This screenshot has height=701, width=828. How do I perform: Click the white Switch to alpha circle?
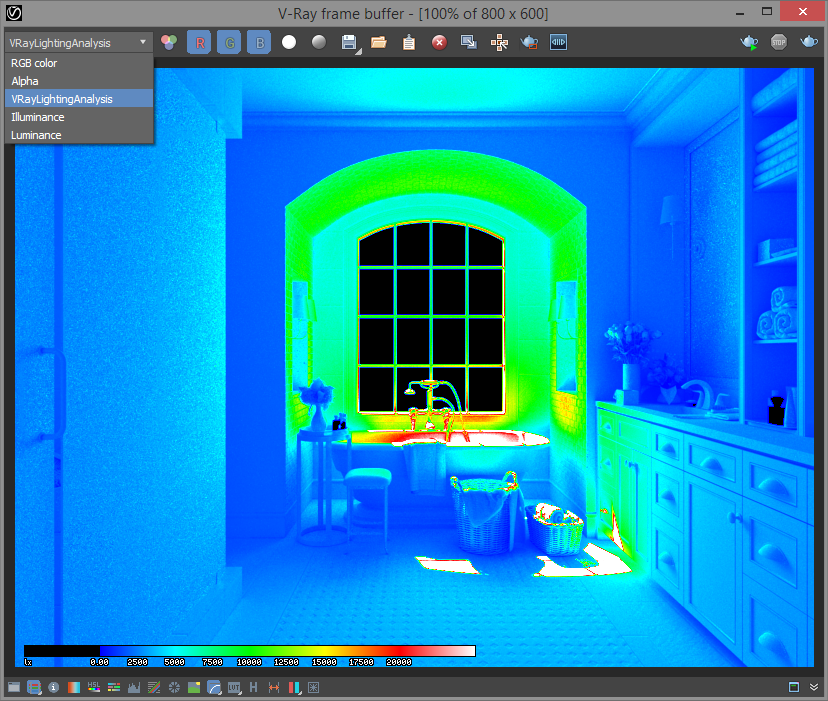(x=289, y=43)
